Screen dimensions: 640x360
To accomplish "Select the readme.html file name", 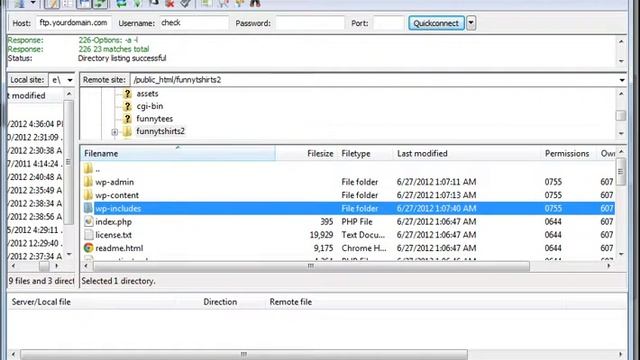I will (x=119, y=248).
